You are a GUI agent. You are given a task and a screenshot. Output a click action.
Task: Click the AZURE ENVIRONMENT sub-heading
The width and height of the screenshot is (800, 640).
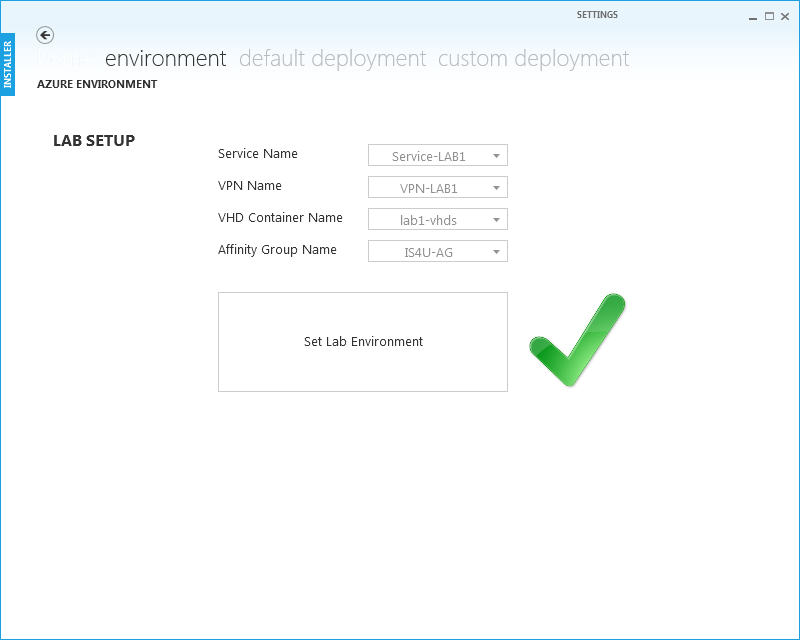(x=97, y=84)
